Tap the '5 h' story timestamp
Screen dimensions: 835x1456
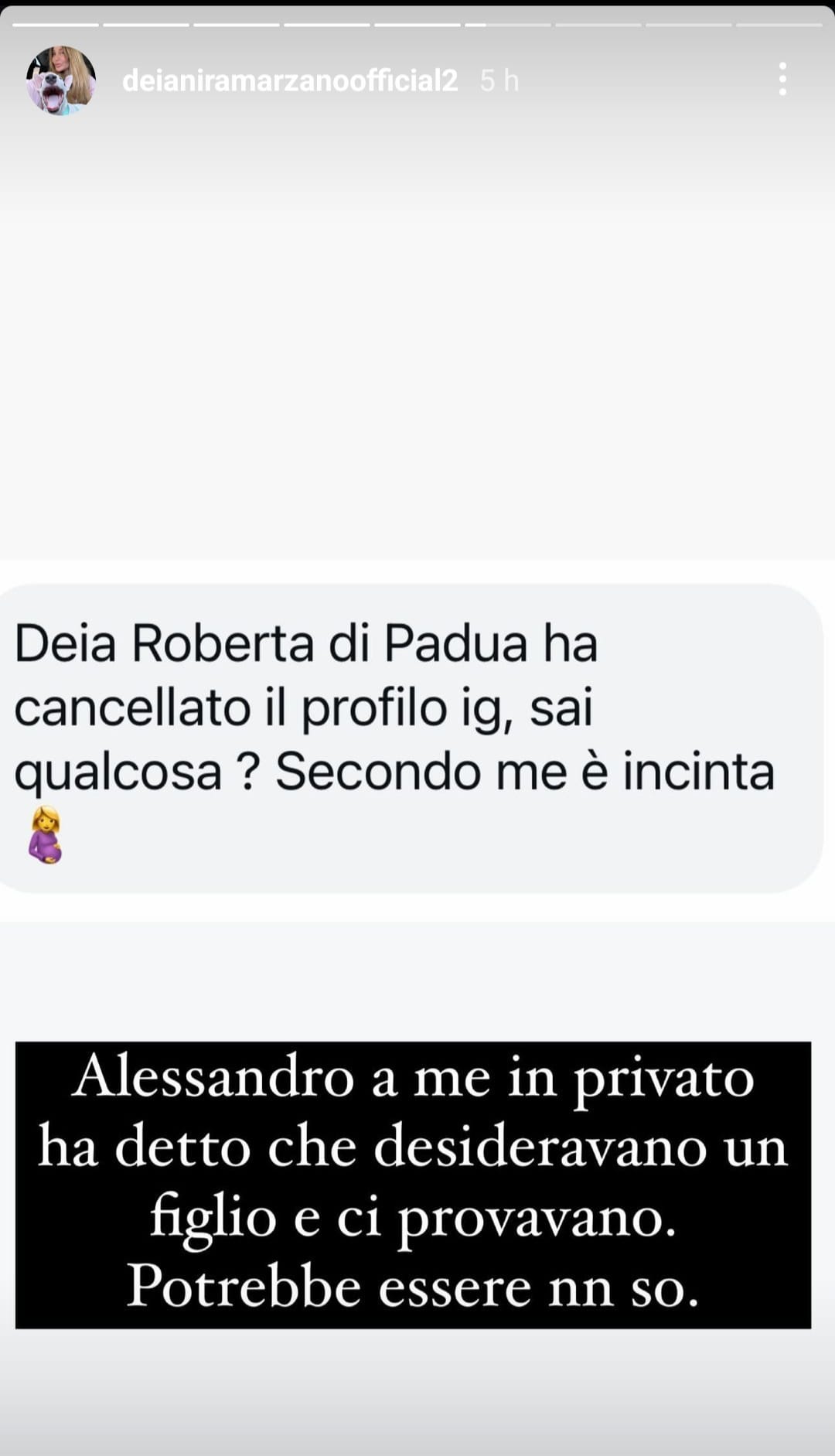[x=499, y=80]
